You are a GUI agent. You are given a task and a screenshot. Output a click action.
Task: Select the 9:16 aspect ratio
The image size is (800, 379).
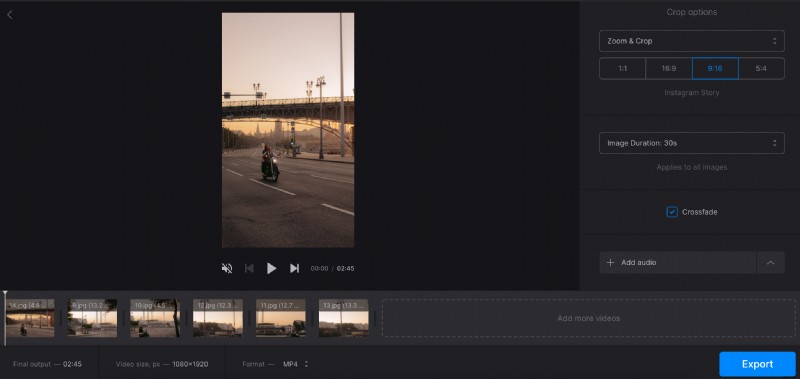pyautogui.click(x=715, y=68)
